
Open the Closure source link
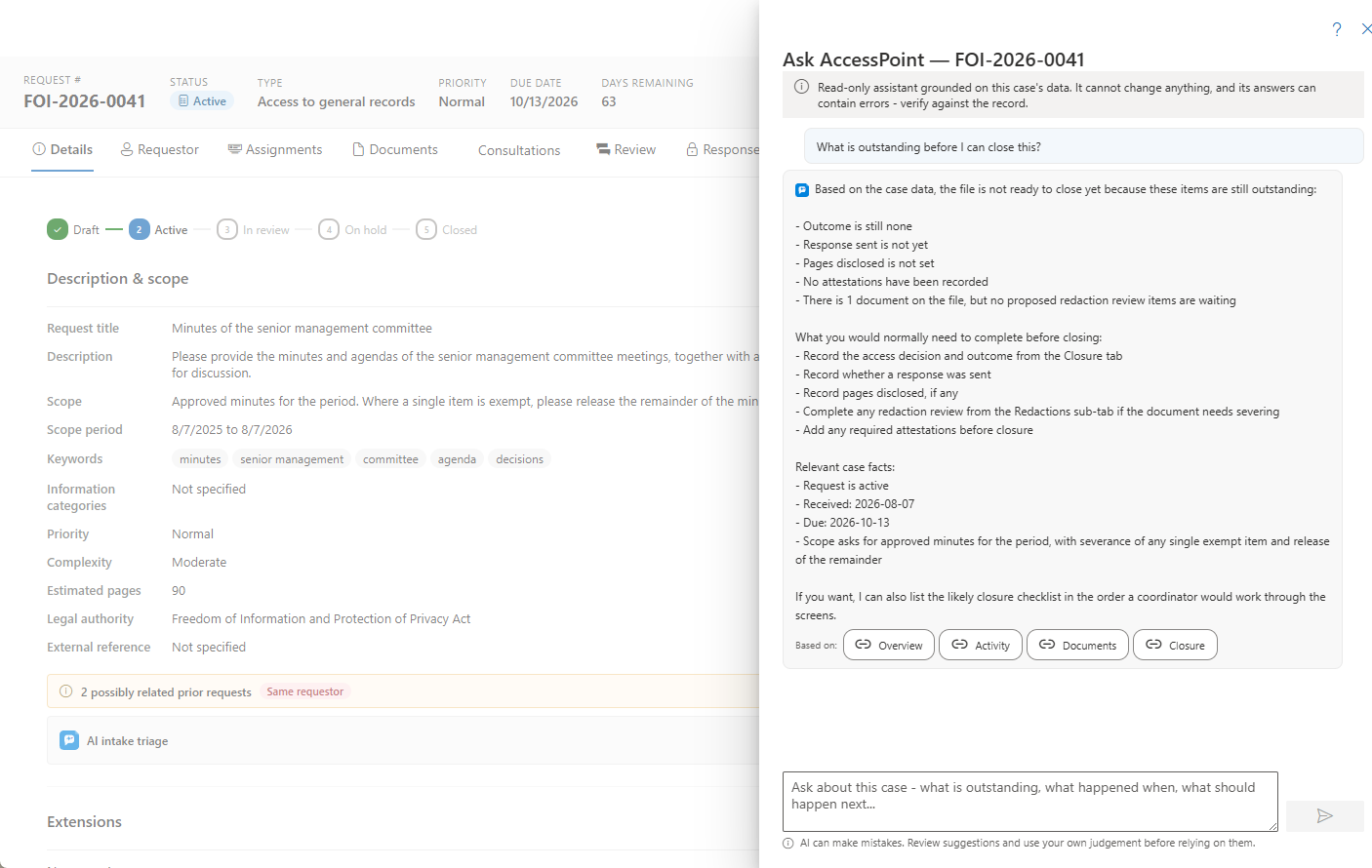[x=1175, y=646]
